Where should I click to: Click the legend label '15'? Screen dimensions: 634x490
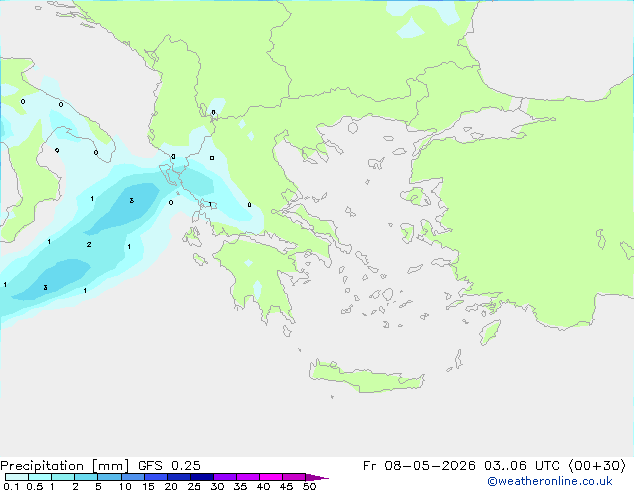point(148,486)
